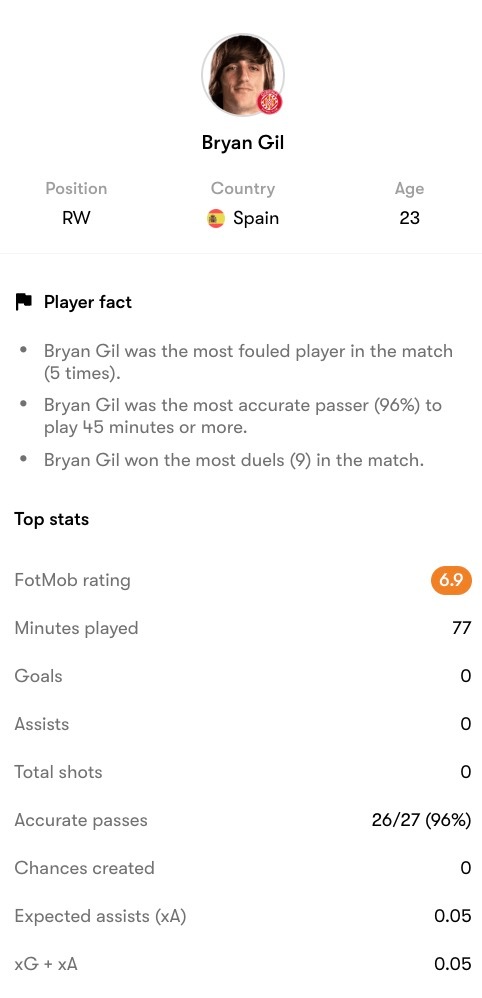Click the Top stats heading
Image resolution: width=482 pixels, height=998 pixels.
52,519
